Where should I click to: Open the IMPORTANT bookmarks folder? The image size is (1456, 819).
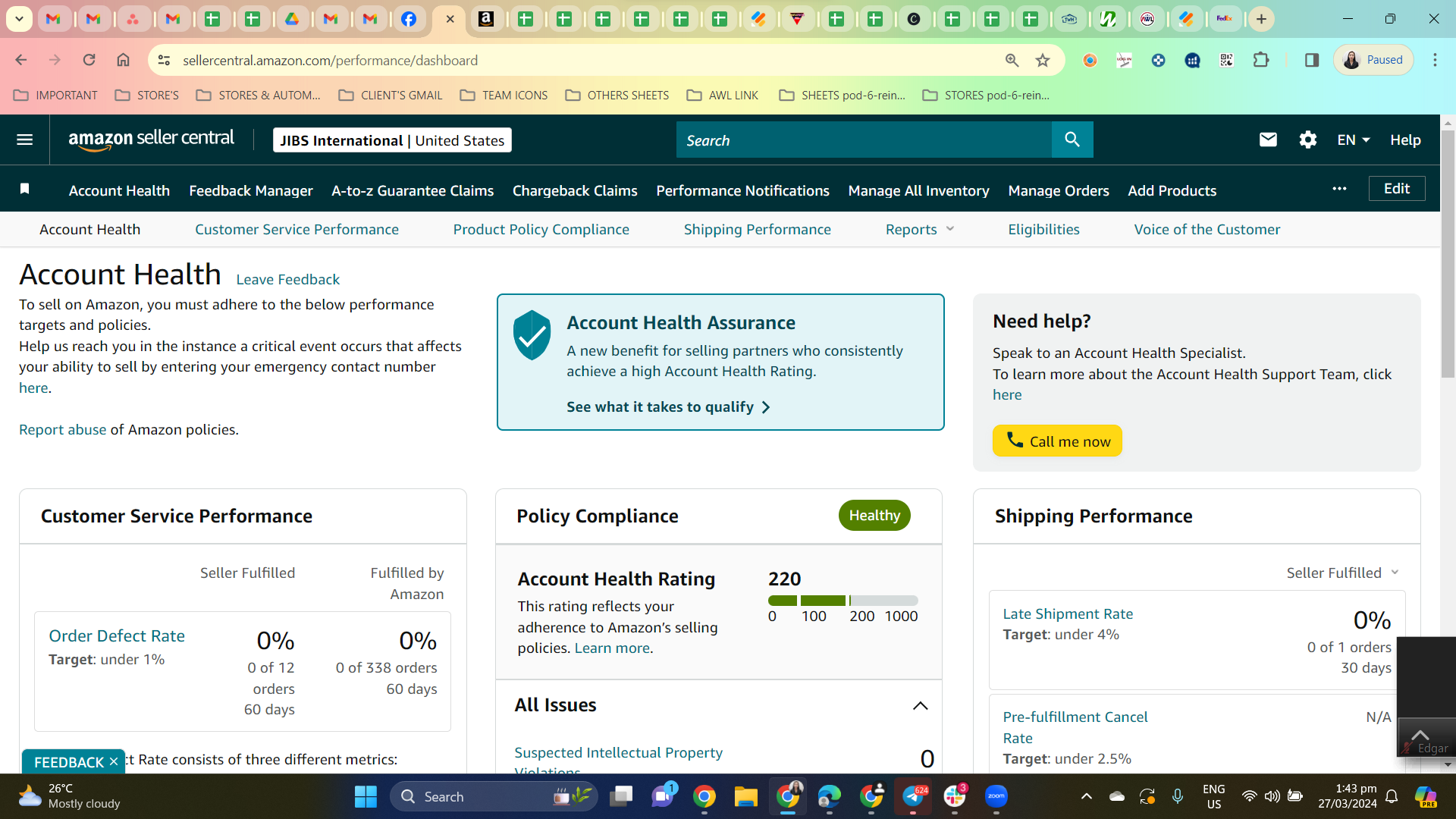55,95
